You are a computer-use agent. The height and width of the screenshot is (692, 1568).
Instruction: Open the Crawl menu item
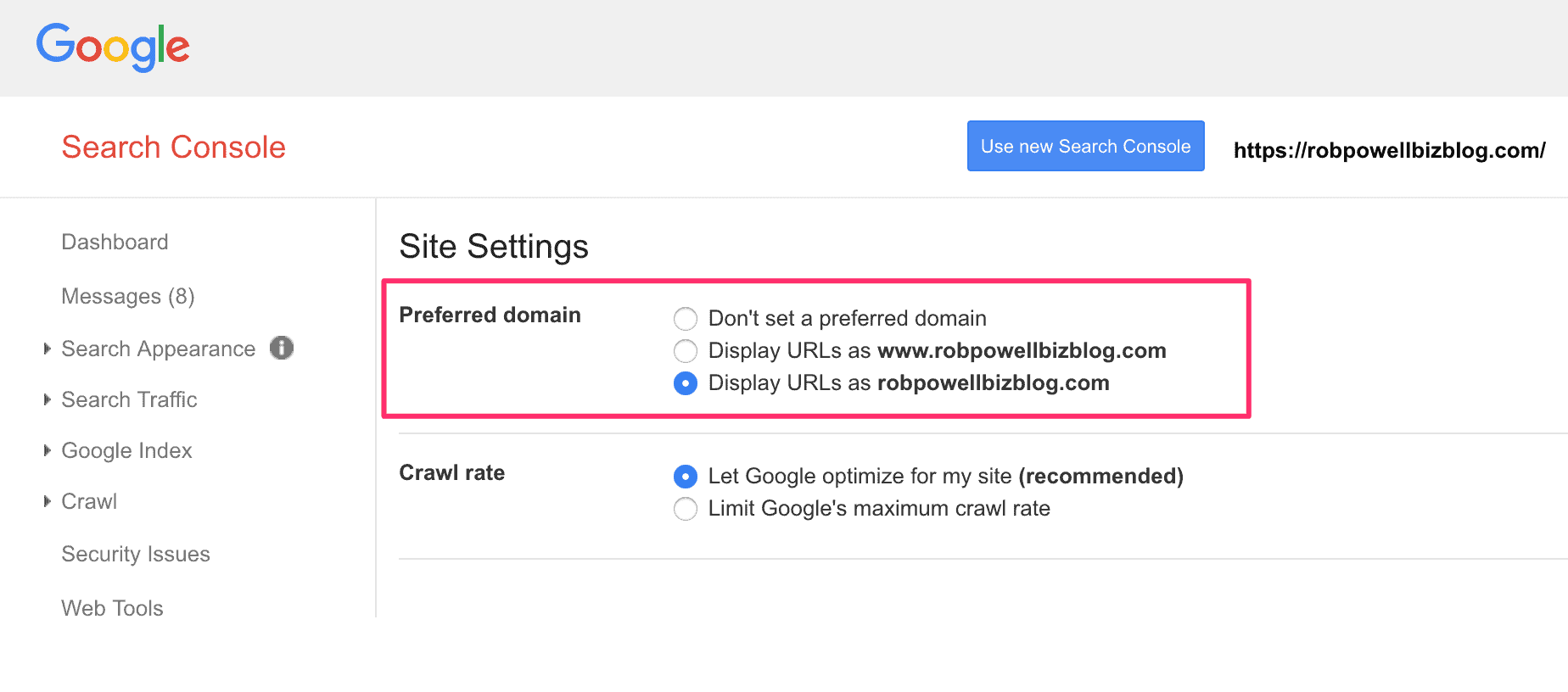[89, 501]
